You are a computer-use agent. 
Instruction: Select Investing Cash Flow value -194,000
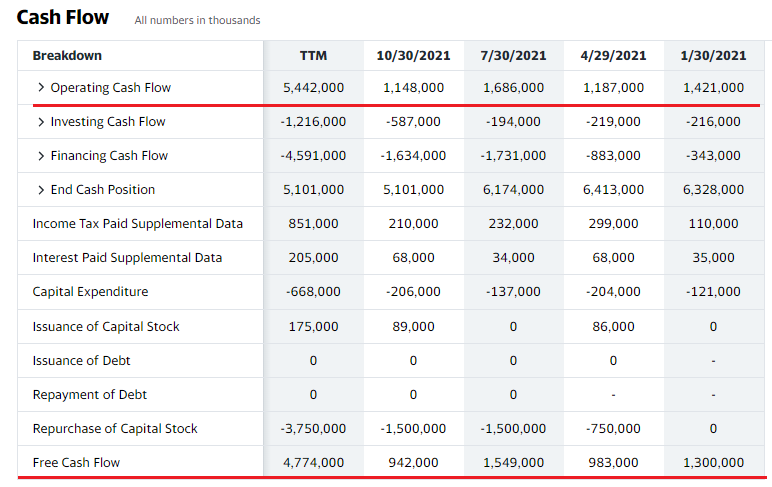tap(513, 122)
